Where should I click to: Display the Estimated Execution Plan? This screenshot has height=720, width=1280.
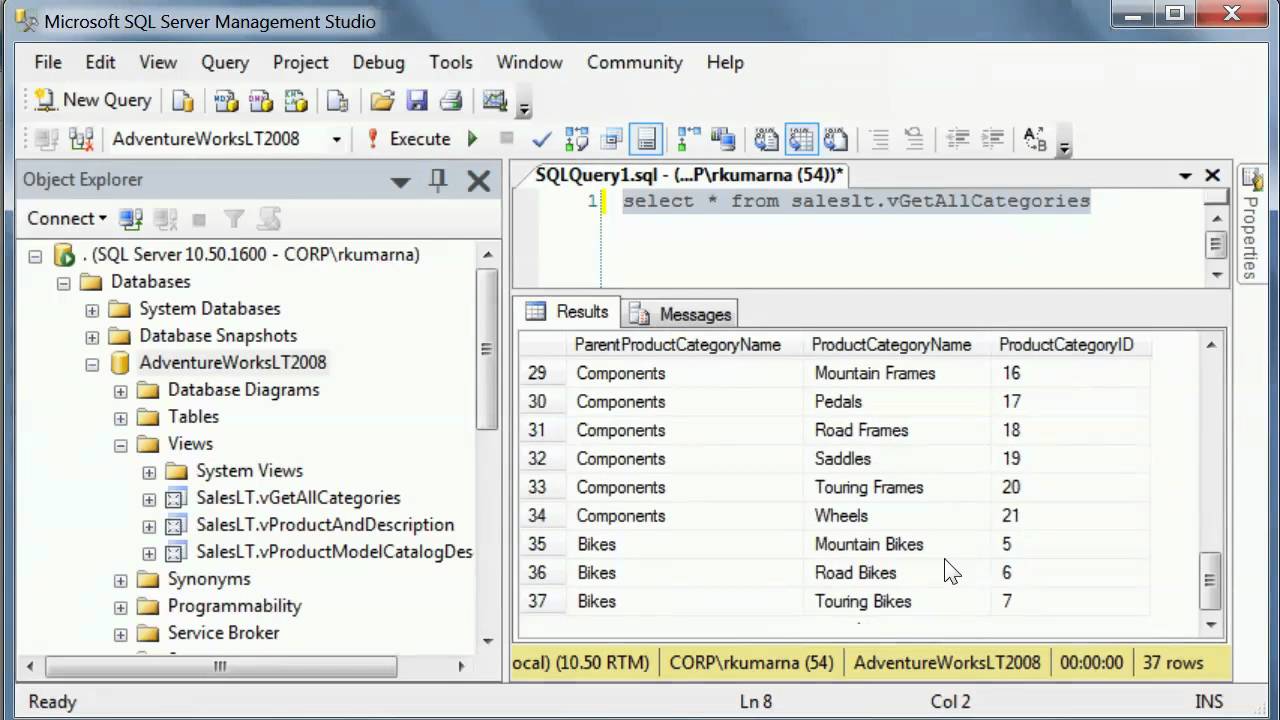click(577, 139)
